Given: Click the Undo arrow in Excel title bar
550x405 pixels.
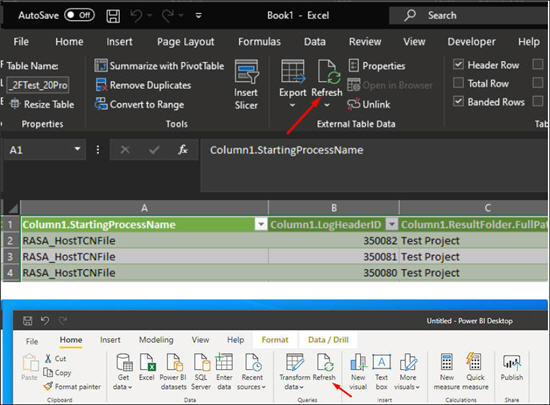Looking at the screenshot, I should (x=136, y=16).
